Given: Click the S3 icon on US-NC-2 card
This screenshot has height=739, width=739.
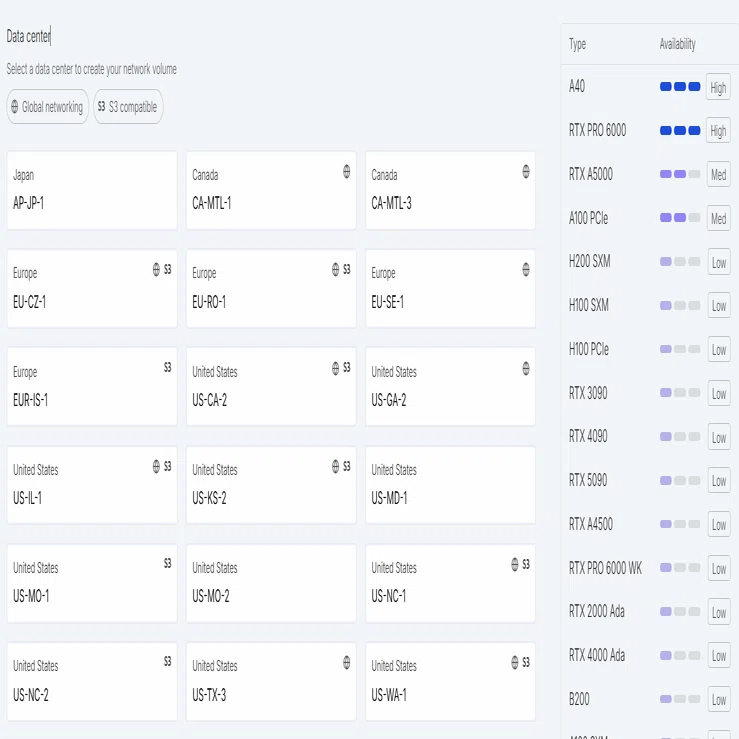Looking at the screenshot, I should [167, 661].
